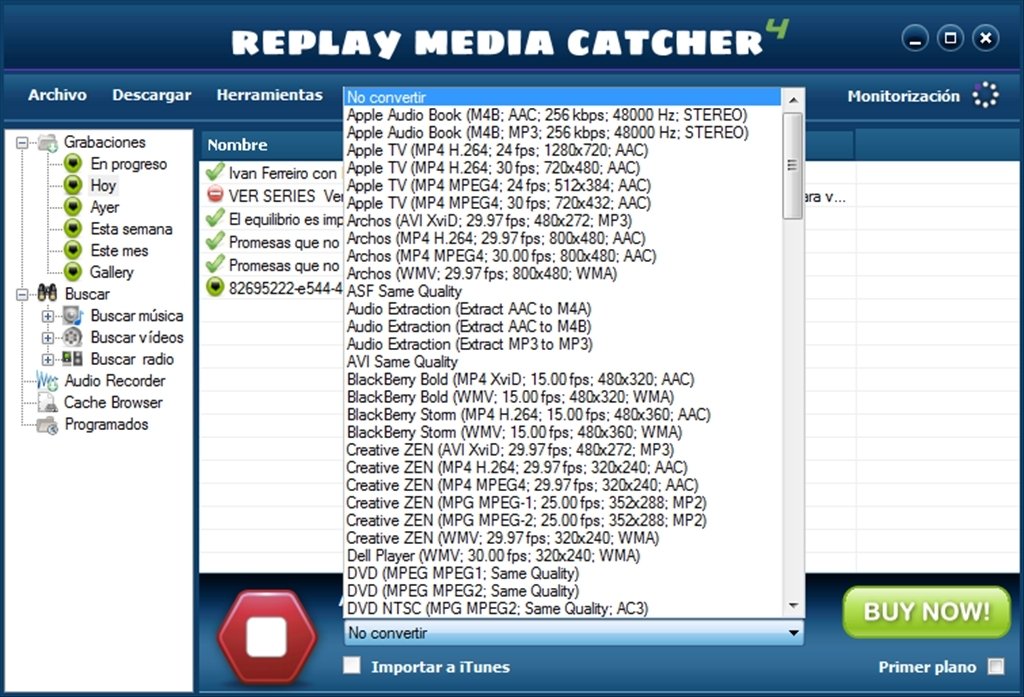1024x697 pixels.
Task: Toggle the Primer plano checkbox
Action: (996, 666)
